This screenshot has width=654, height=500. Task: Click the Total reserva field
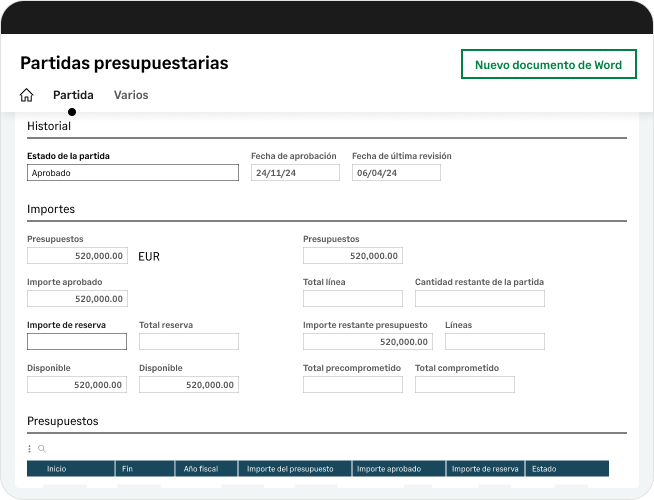click(x=189, y=342)
